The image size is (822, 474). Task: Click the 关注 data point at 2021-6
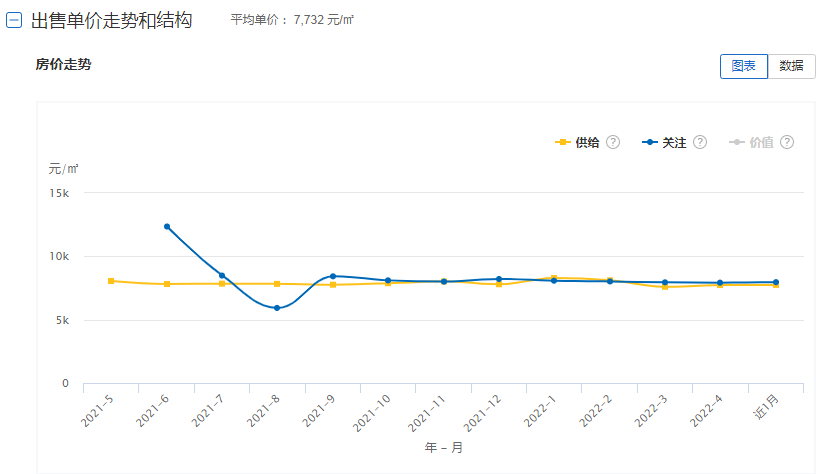(167, 227)
